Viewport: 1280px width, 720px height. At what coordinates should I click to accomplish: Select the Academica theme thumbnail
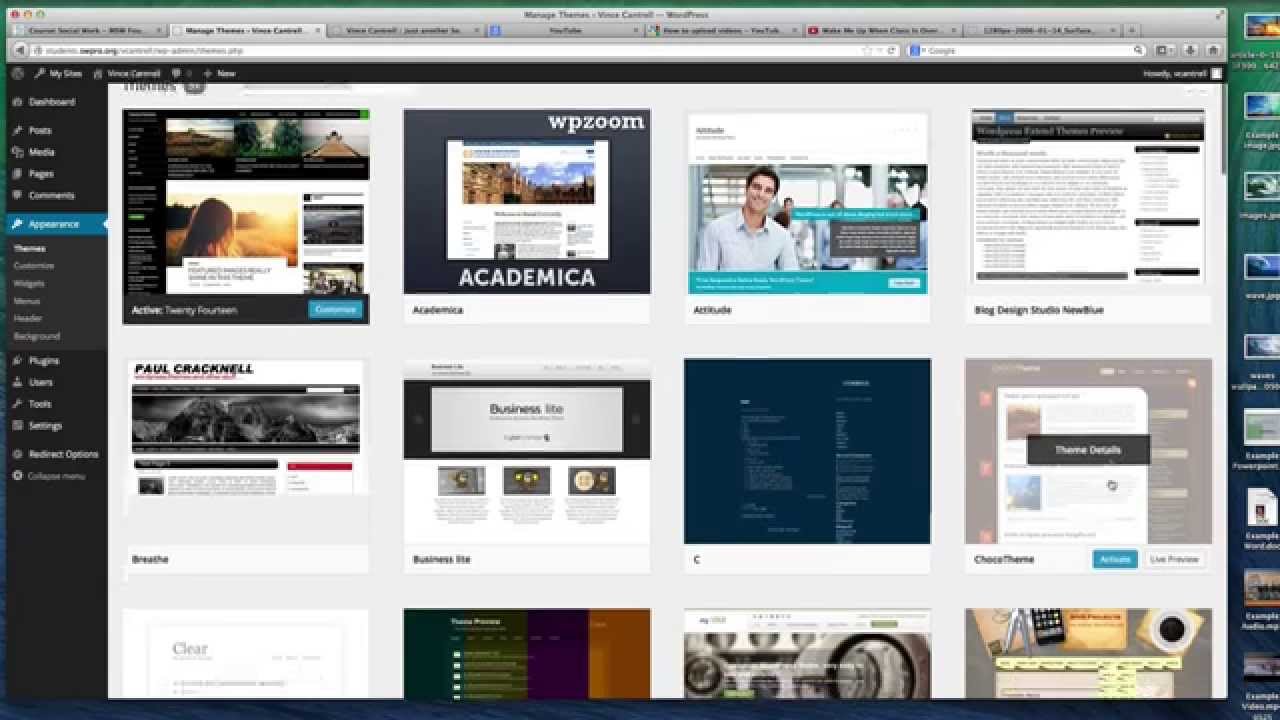point(527,201)
